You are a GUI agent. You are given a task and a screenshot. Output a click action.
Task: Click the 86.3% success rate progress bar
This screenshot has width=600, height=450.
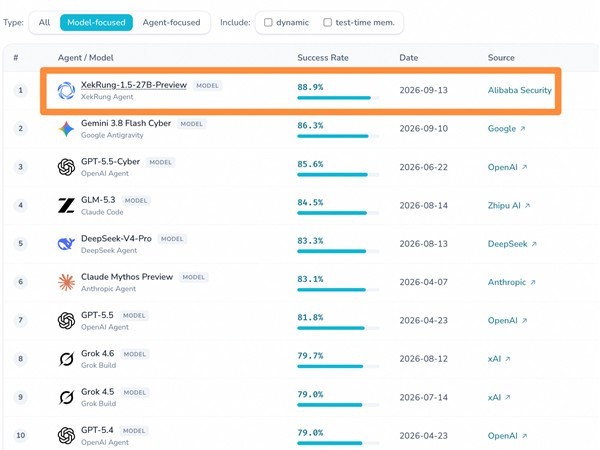pyautogui.click(x=338, y=136)
